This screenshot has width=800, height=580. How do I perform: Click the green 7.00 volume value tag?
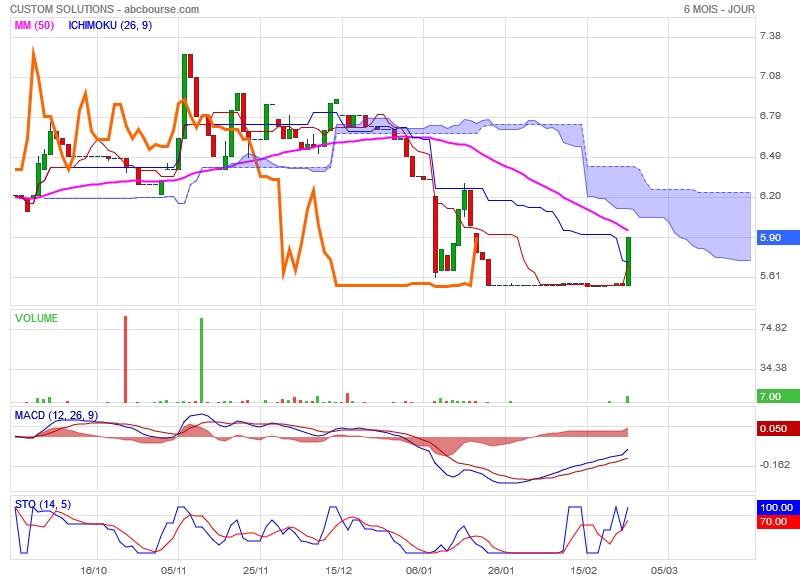click(778, 396)
